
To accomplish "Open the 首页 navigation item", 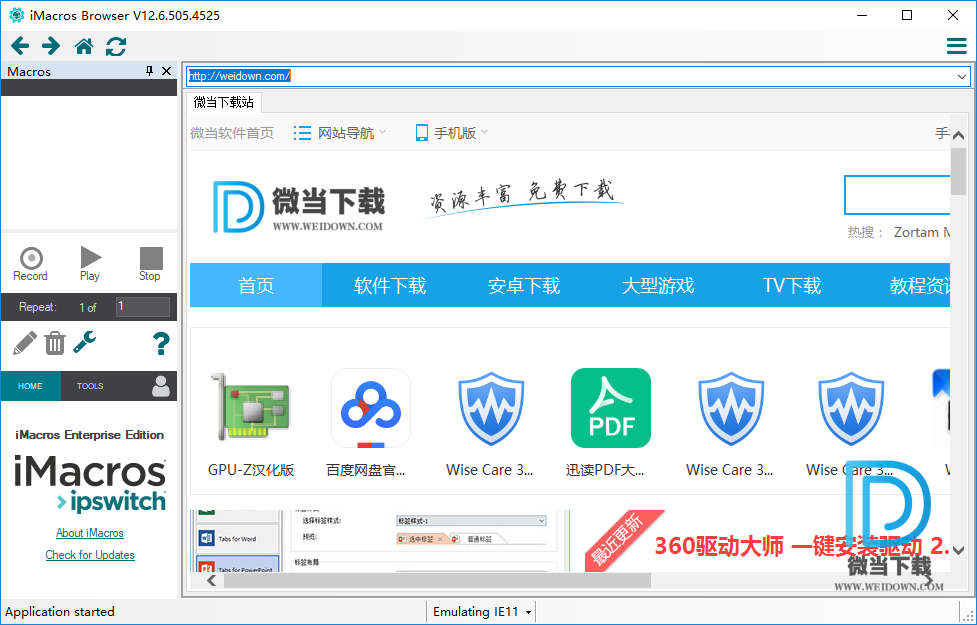I will click(x=256, y=285).
